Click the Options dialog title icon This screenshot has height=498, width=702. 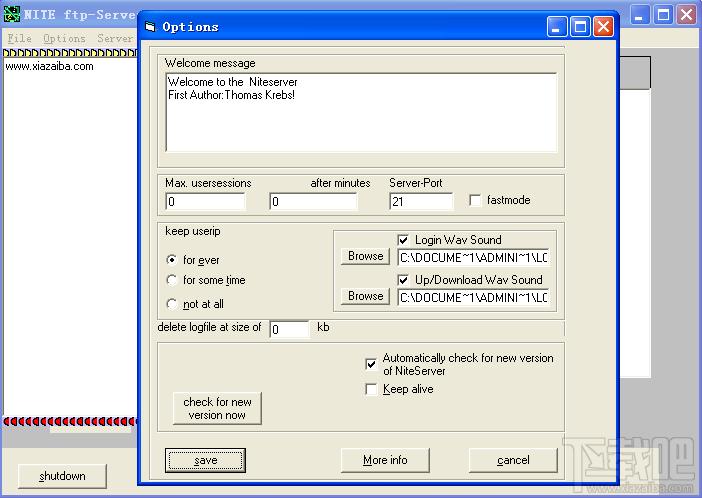tap(150, 27)
